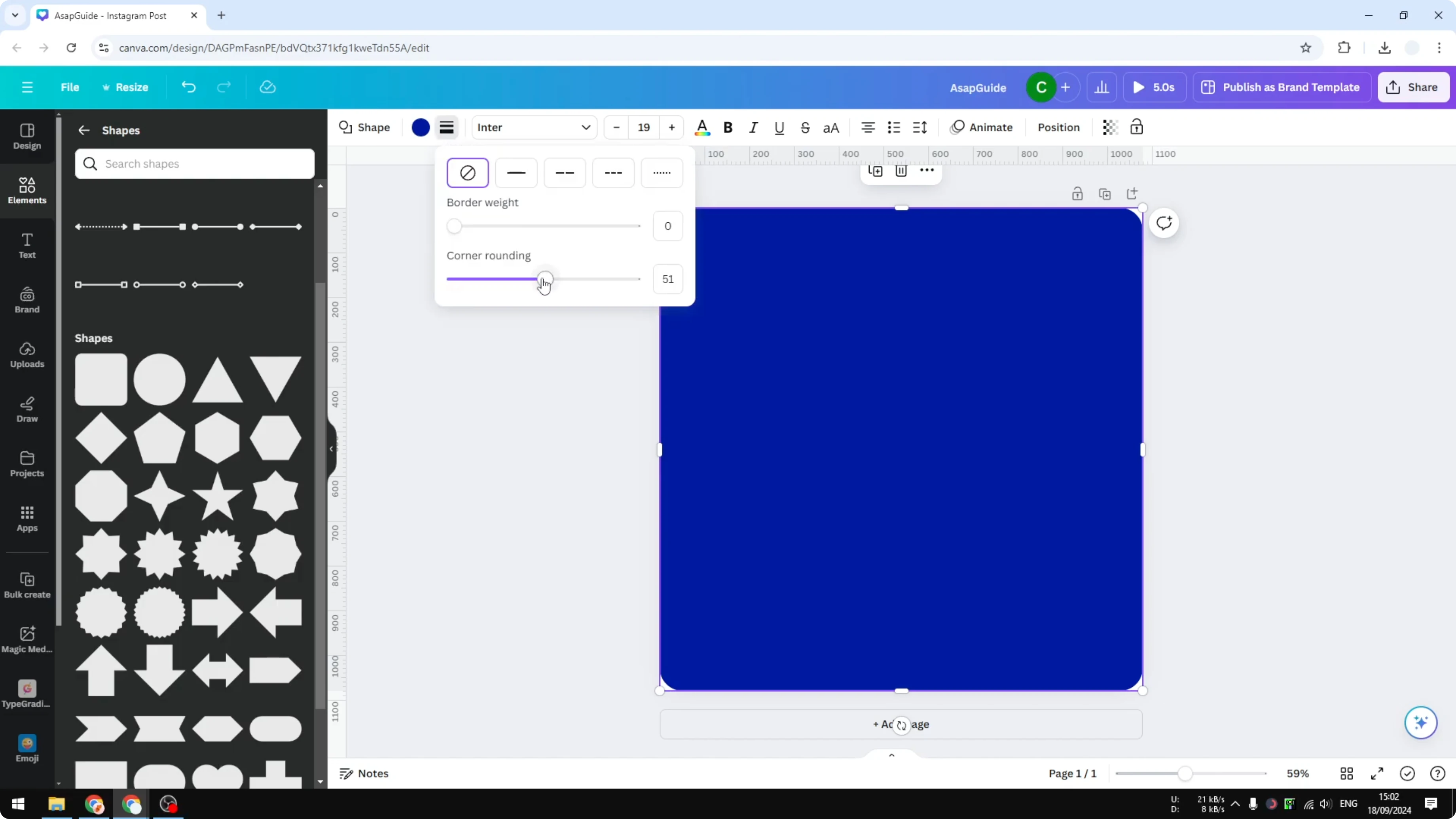Click the Add page button
The height and width of the screenshot is (819, 1456).
(x=901, y=724)
